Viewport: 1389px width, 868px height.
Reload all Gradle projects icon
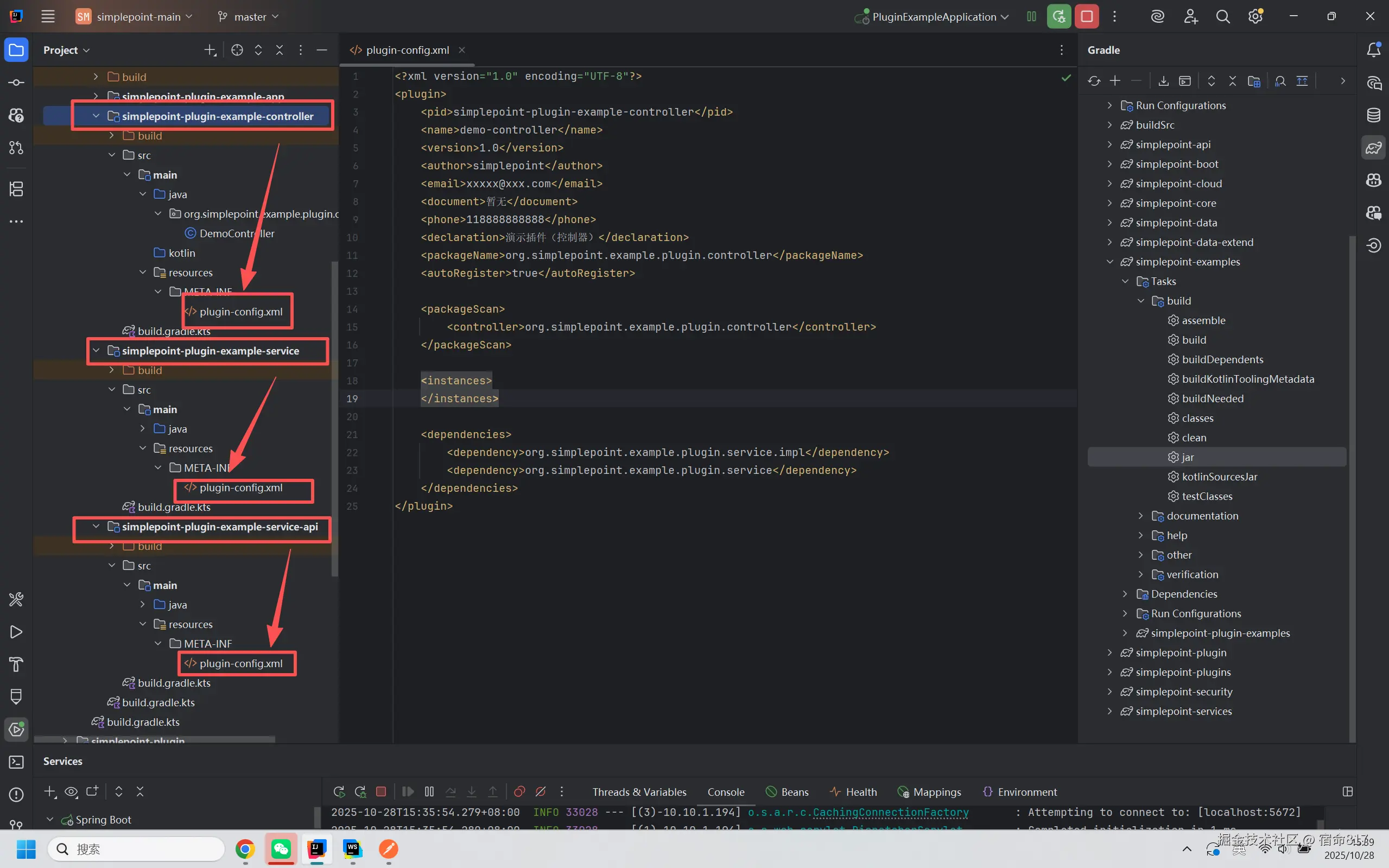[x=1094, y=81]
